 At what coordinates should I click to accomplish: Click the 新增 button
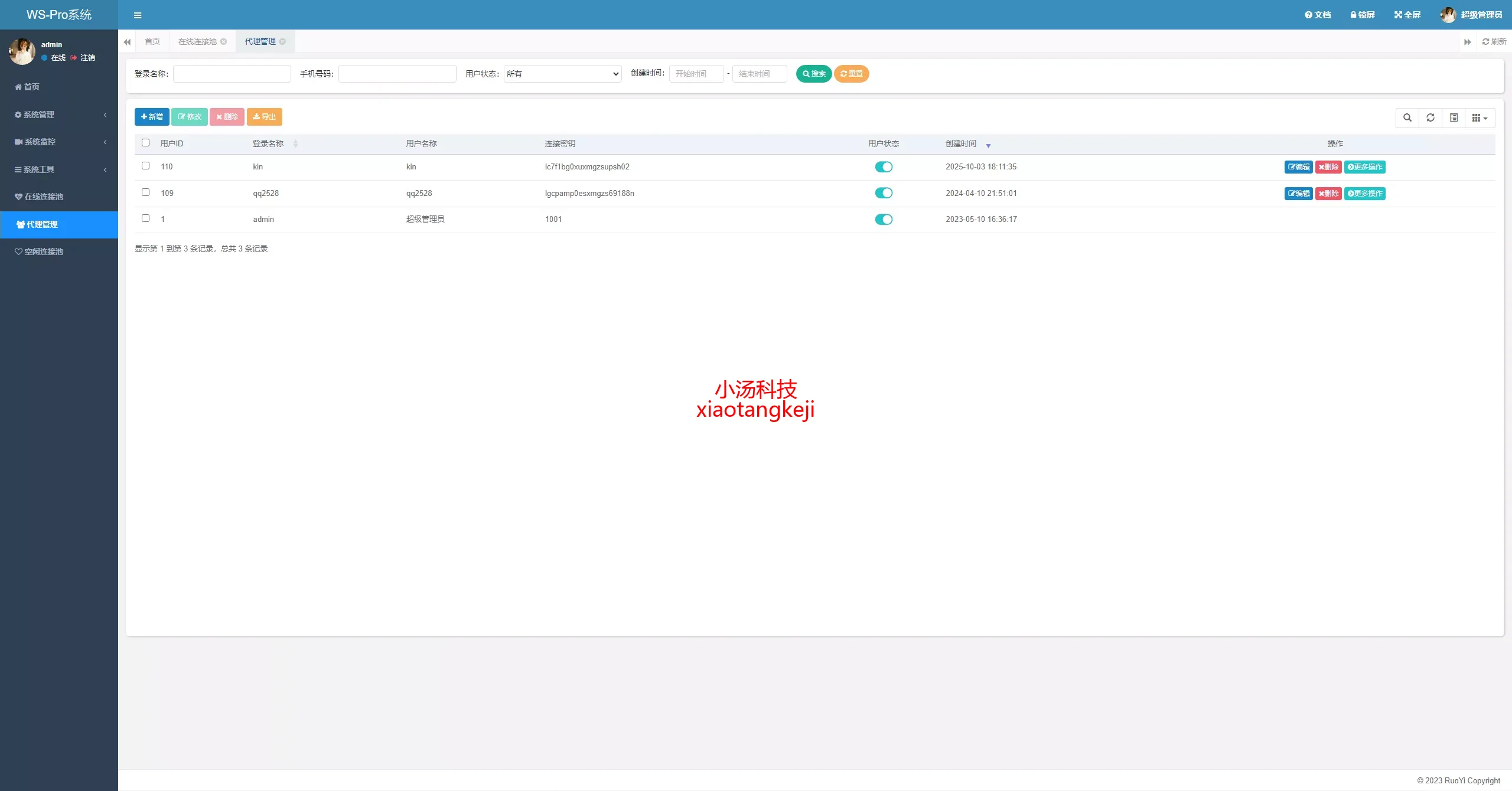pyautogui.click(x=152, y=117)
